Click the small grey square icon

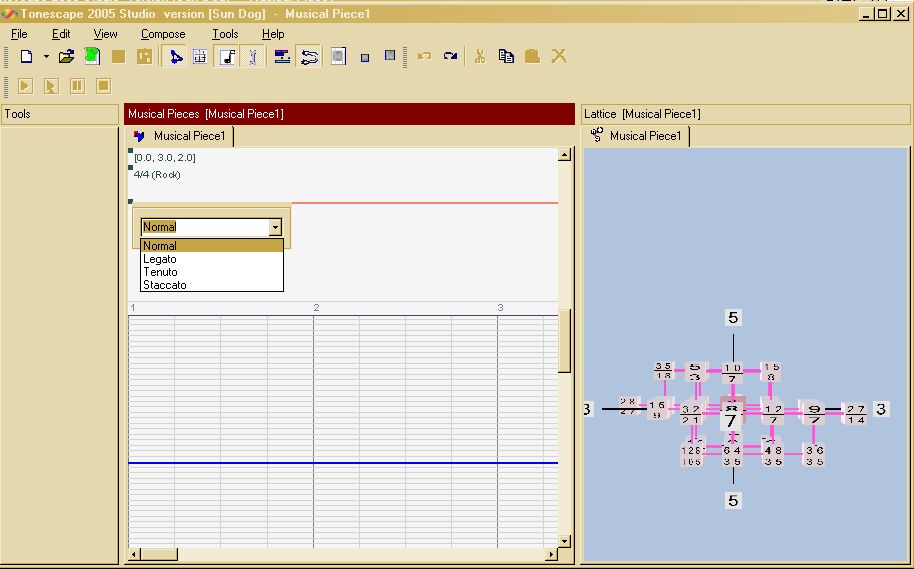(365, 58)
